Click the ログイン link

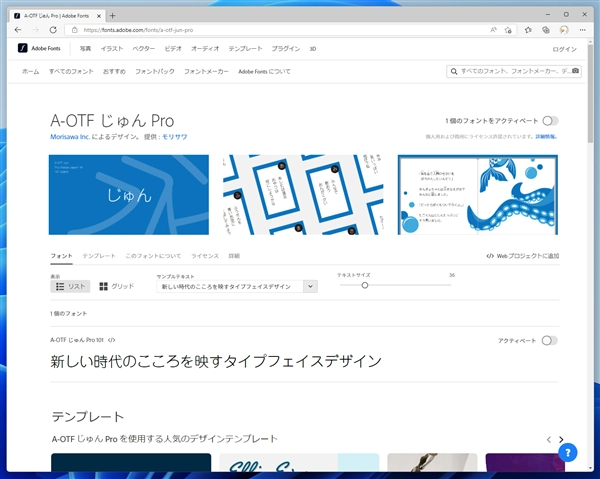click(564, 49)
